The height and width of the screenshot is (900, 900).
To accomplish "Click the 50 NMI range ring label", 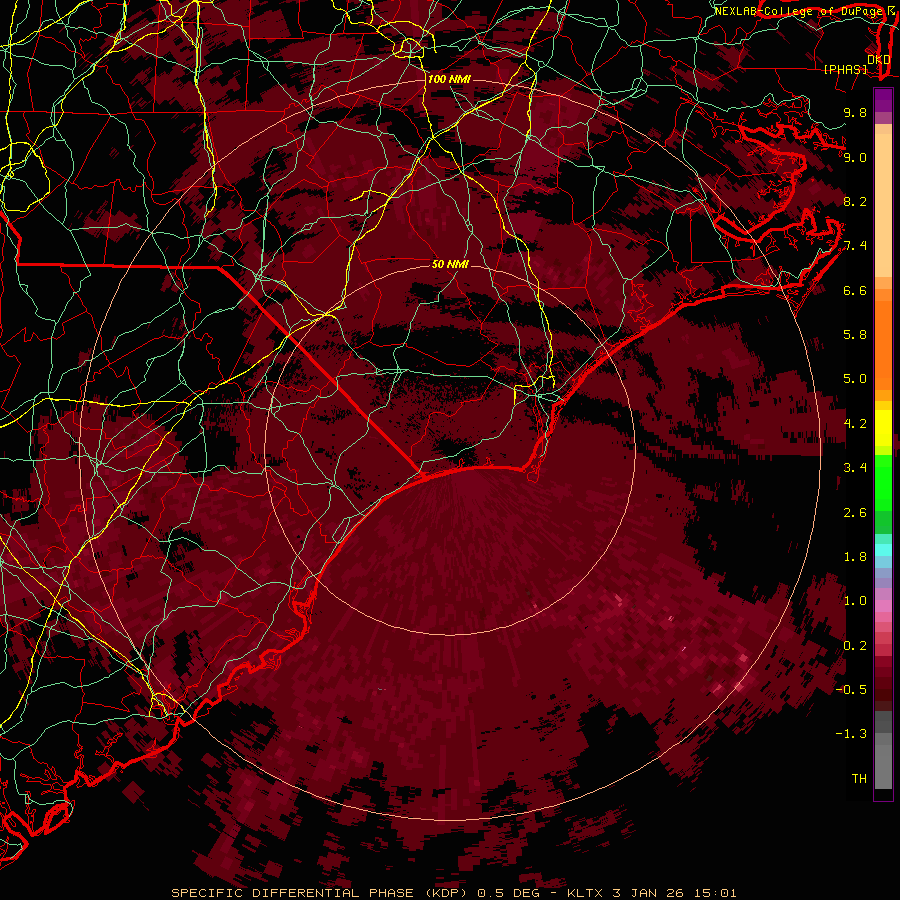I will (x=450, y=264).
